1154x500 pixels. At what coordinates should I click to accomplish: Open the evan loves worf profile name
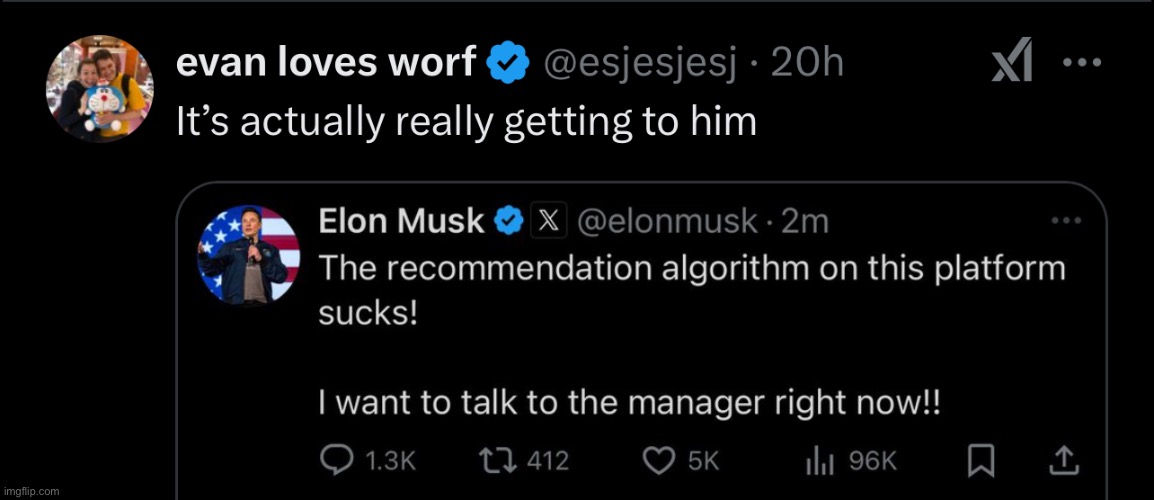pos(325,64)
